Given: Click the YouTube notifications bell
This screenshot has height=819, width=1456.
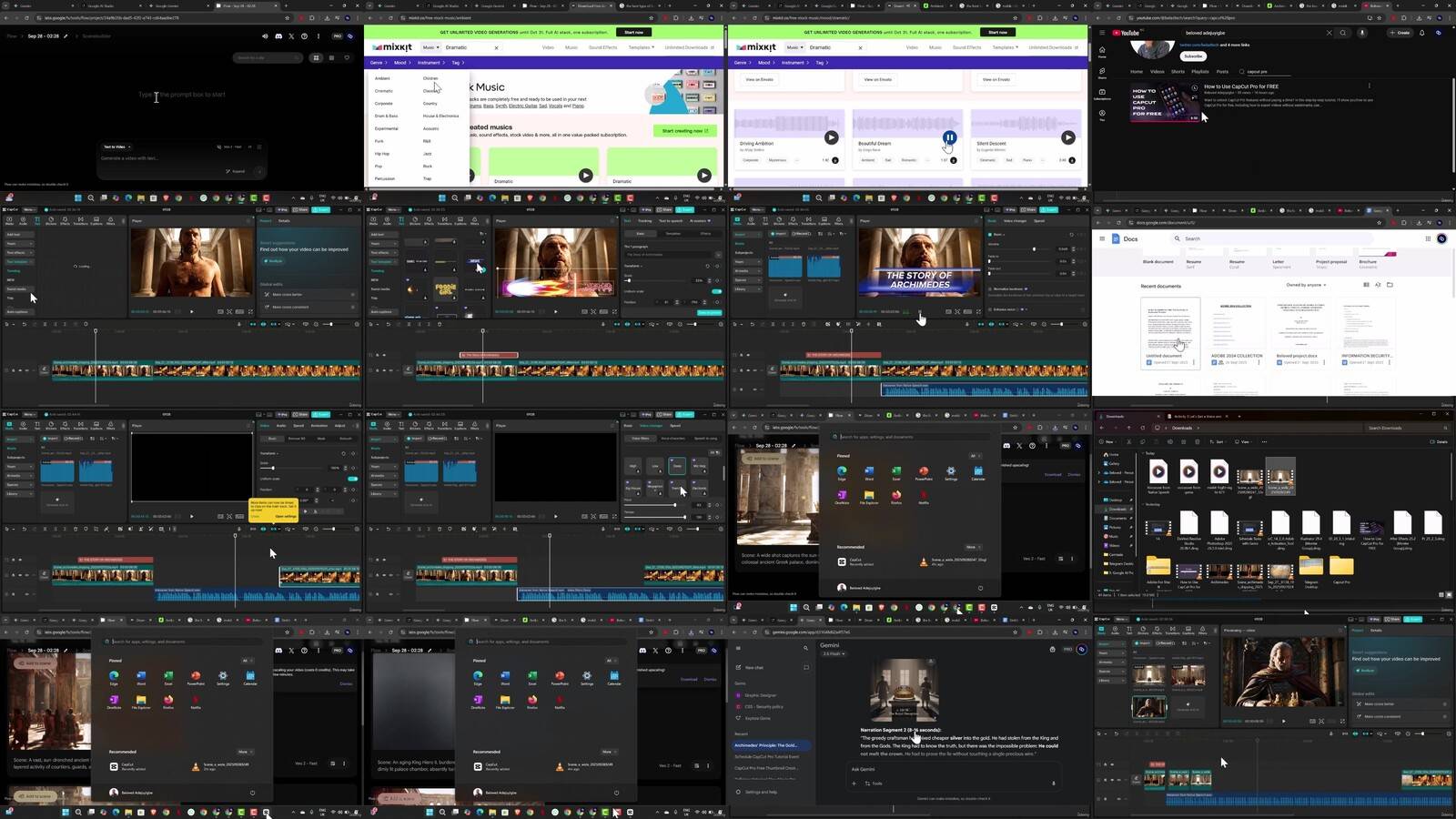Looking at the screenshot, I should pos(1421,33).
